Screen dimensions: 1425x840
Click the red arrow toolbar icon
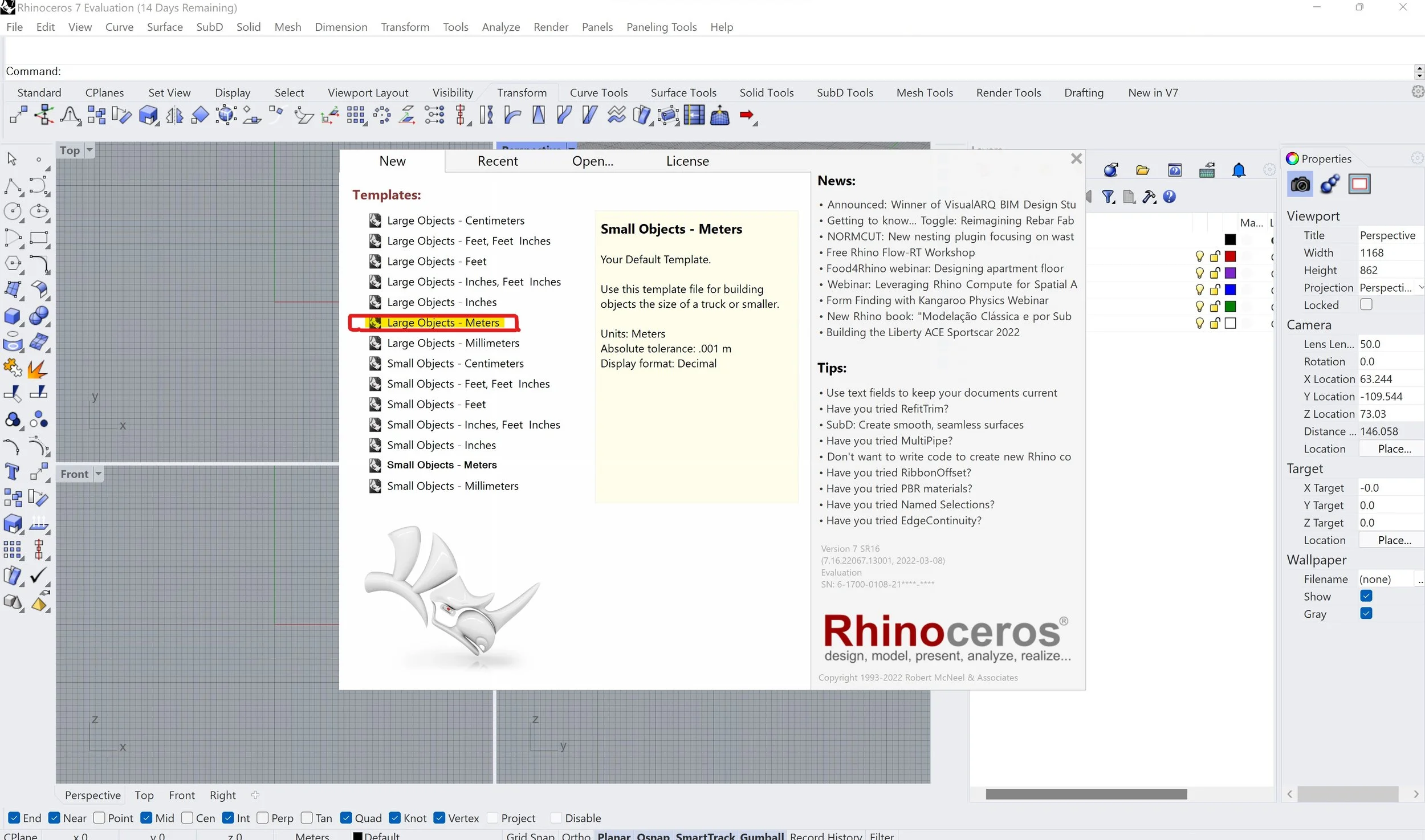[746, 116]
